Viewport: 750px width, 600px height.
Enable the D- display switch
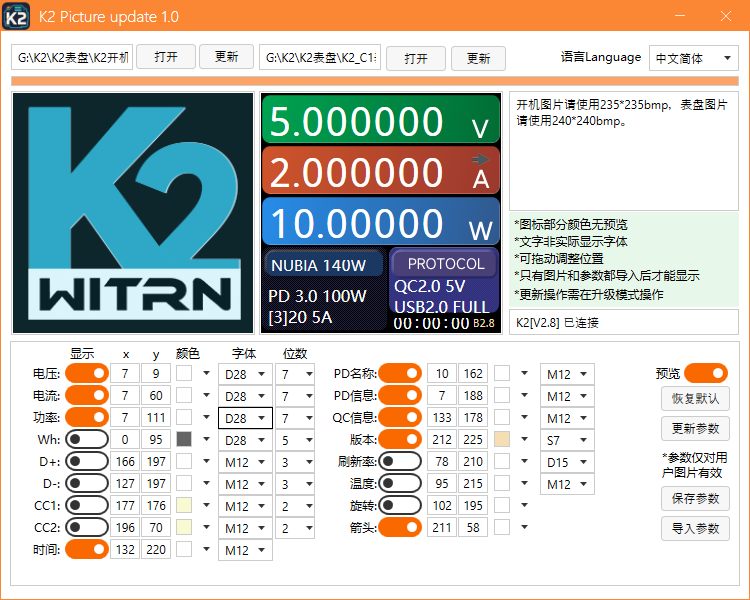[x=87, y=483]
